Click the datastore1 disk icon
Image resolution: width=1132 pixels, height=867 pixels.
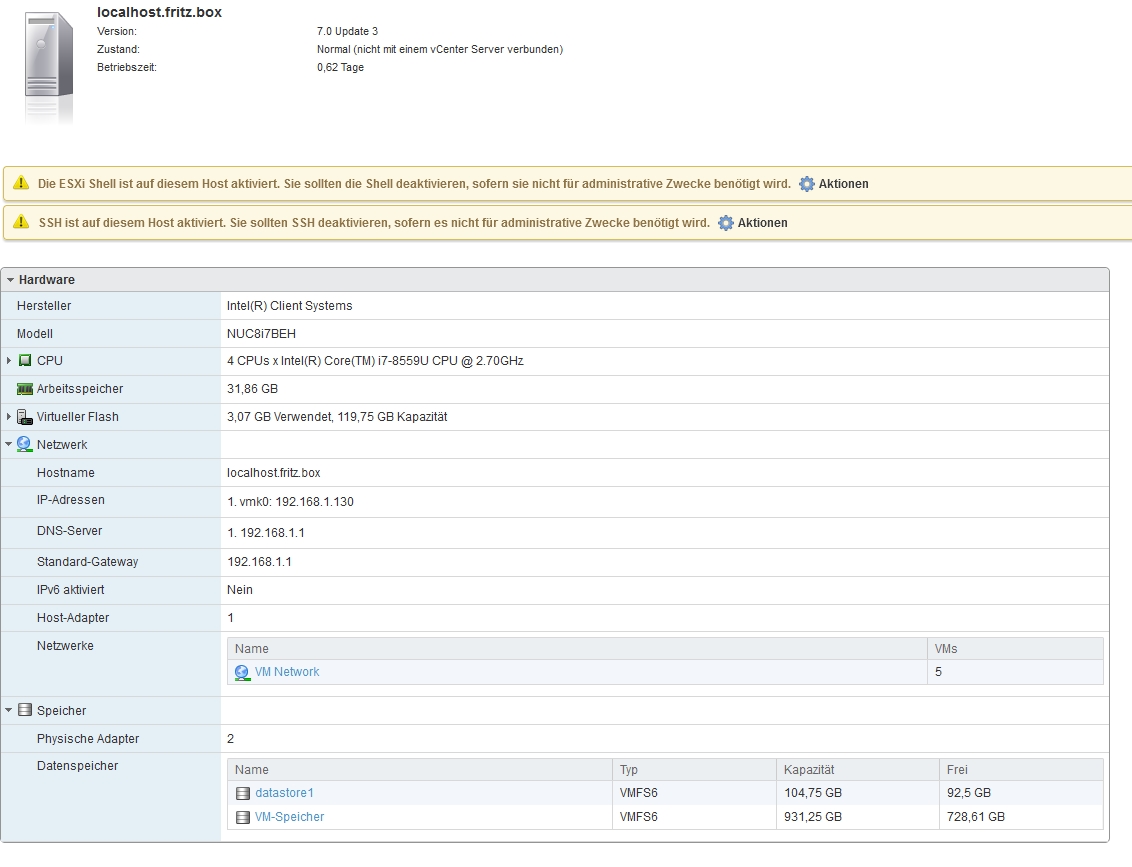[243, 794]
